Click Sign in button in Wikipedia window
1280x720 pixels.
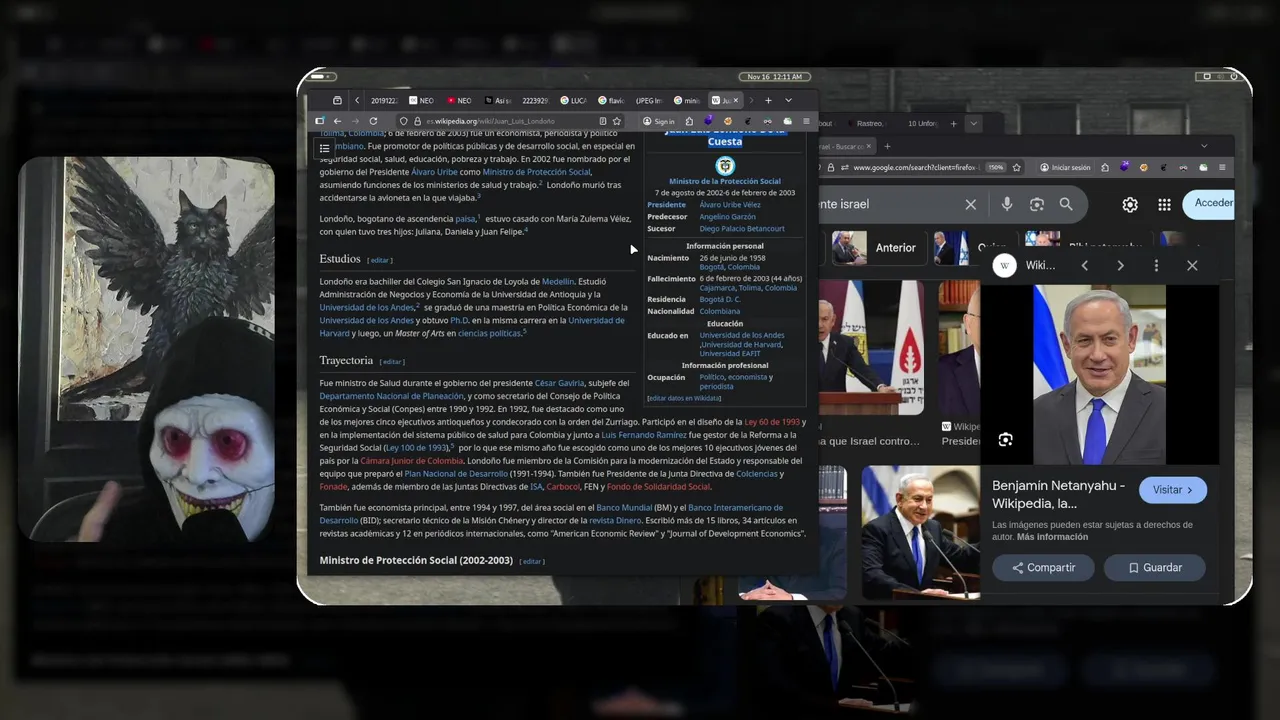click(660, 121)
